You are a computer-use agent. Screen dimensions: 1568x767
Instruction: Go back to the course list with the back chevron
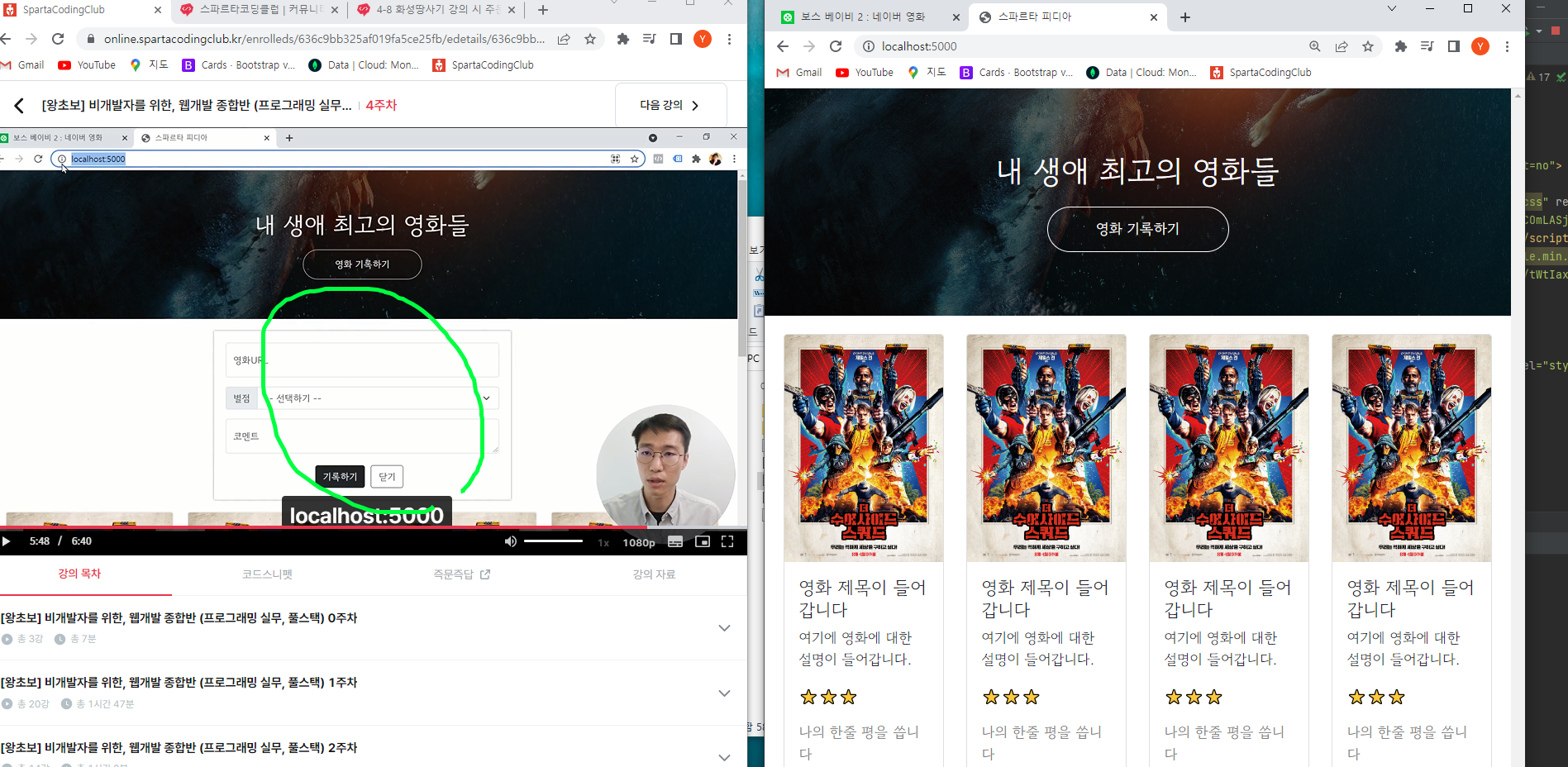click(19, 105)
